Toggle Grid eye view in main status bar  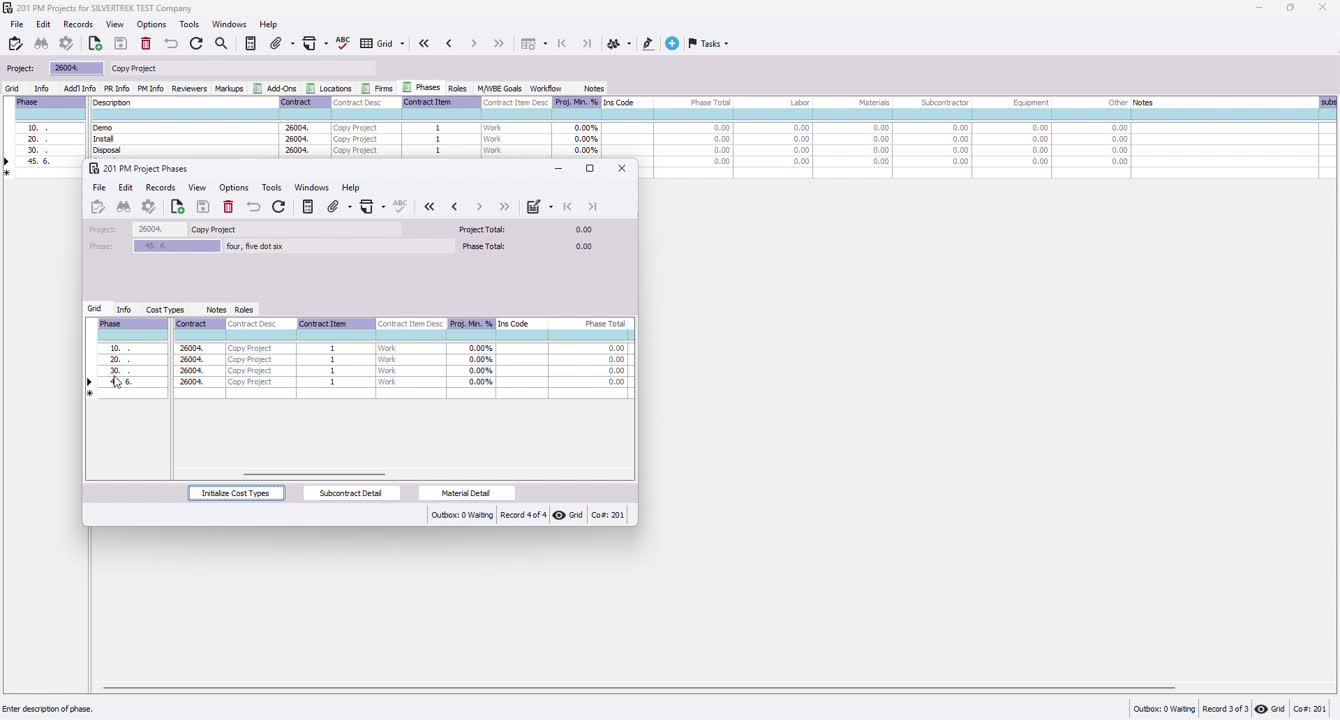tap(1270, 710)
